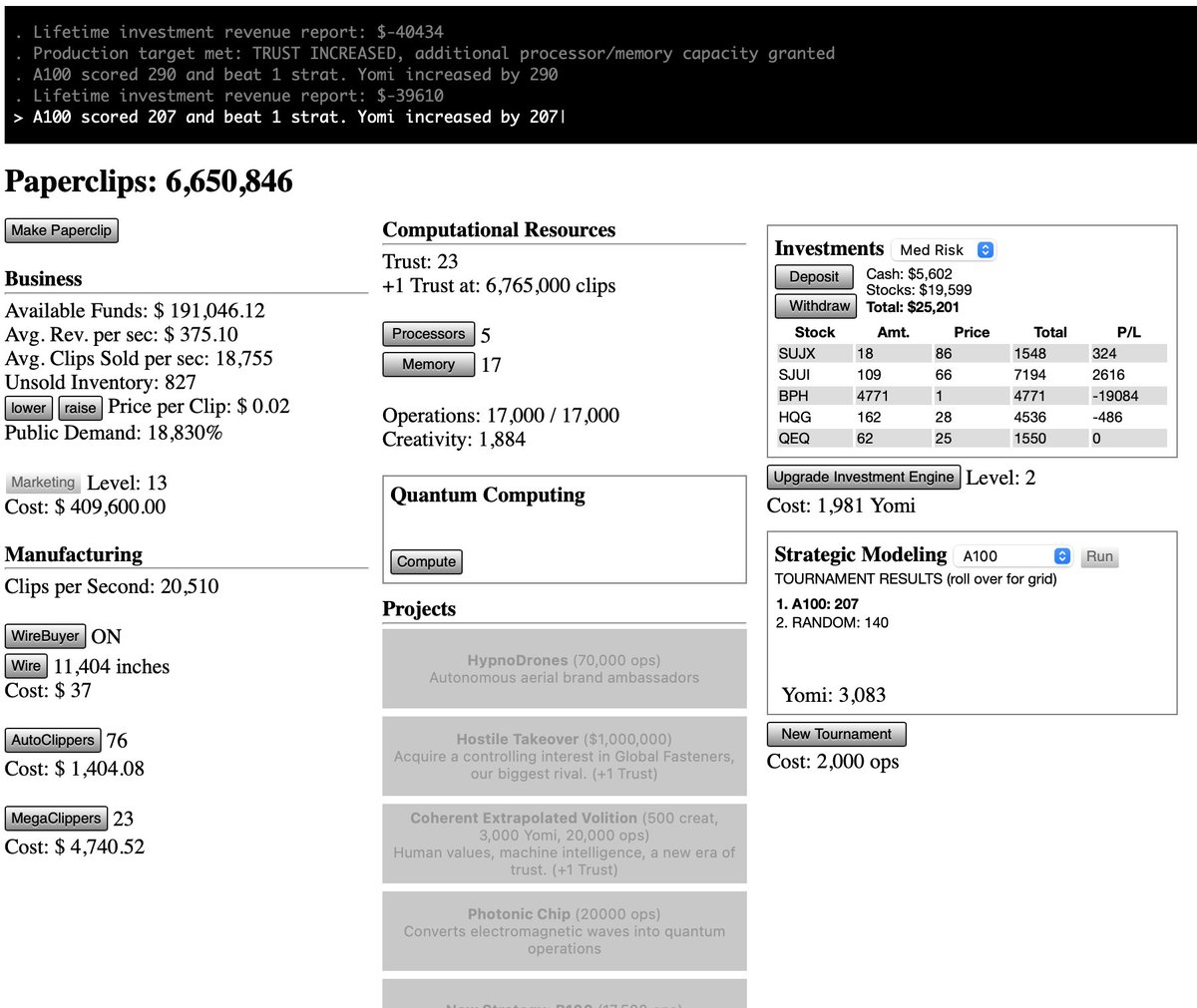Click the Make Paperclip button
The height and width of the screenshot is (1008, 1197).
coord(61,230)
